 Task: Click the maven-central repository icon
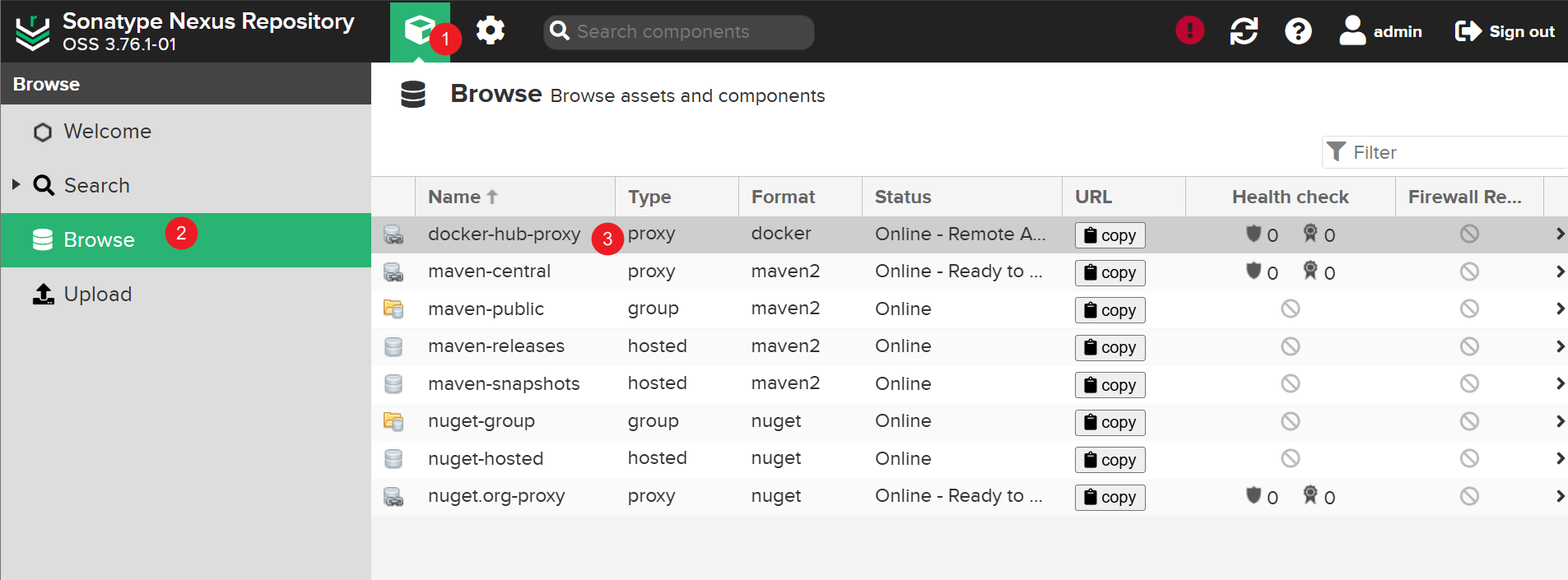click(x=393, y=271)
